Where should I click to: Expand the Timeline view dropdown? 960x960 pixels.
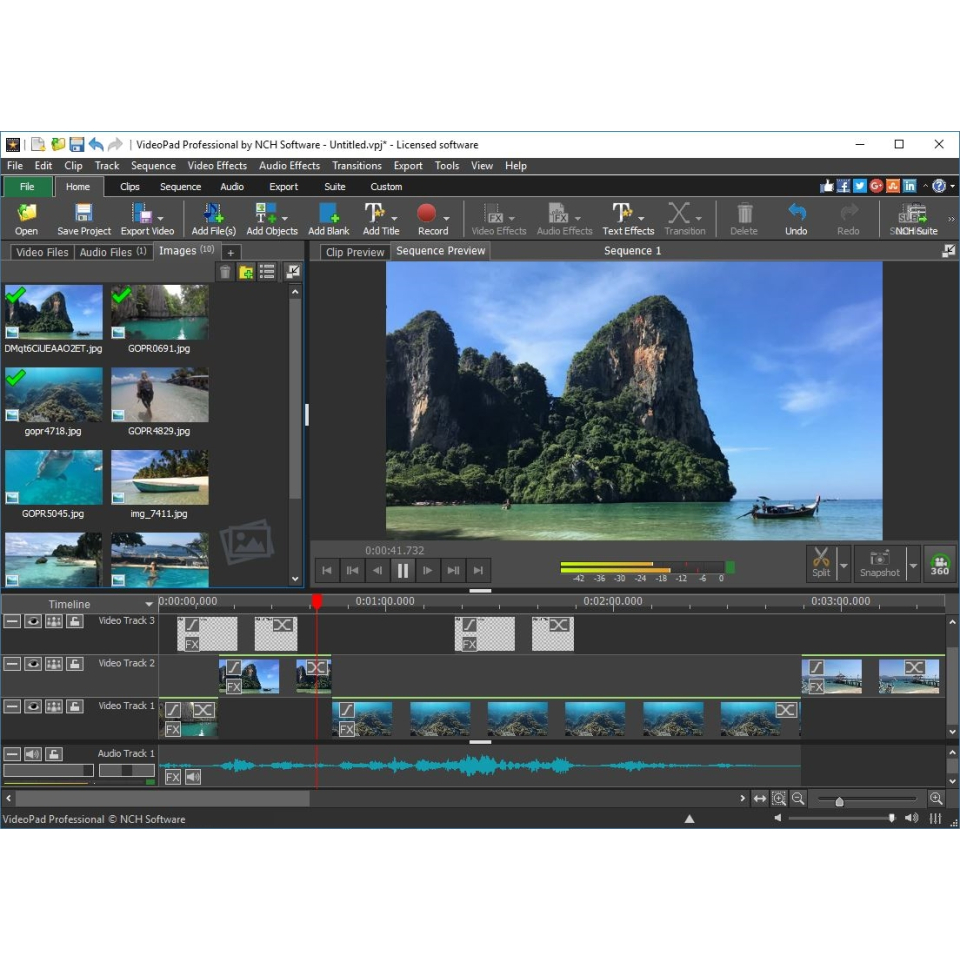[x=149, y=604]
